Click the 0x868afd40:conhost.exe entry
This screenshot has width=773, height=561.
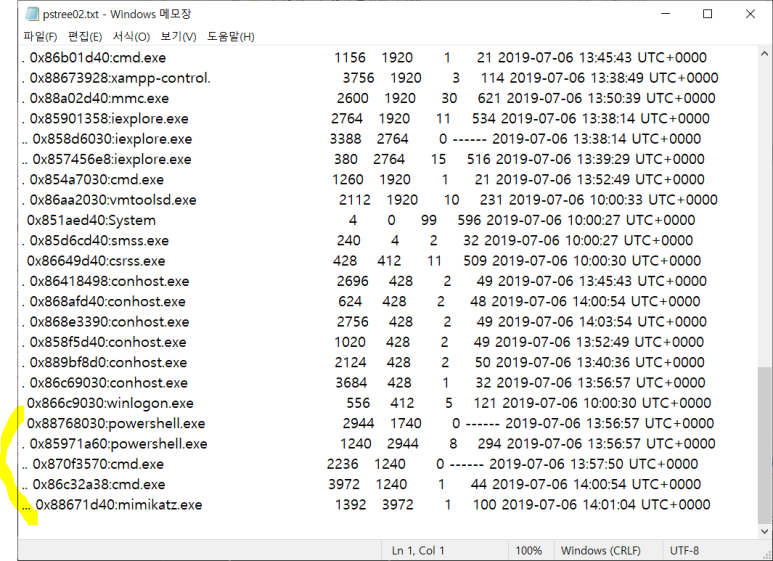107,301
